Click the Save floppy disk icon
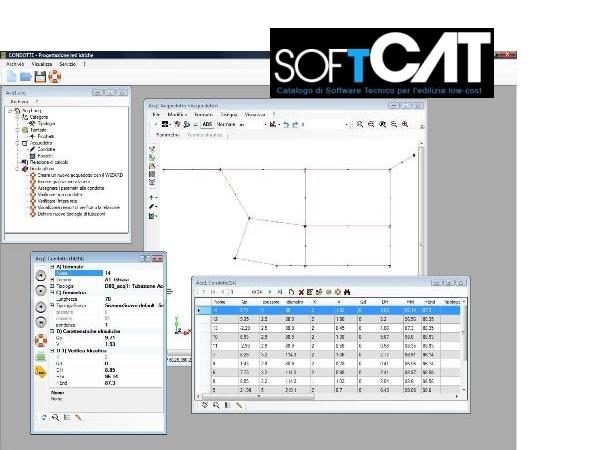Image resolution: width=600 pixels, height=450 pixels. pos(40,77)
